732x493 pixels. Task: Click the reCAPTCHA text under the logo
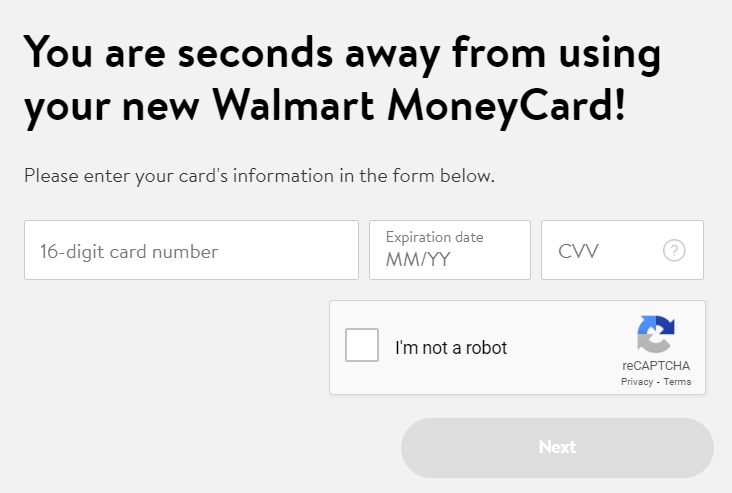(656, 366)
